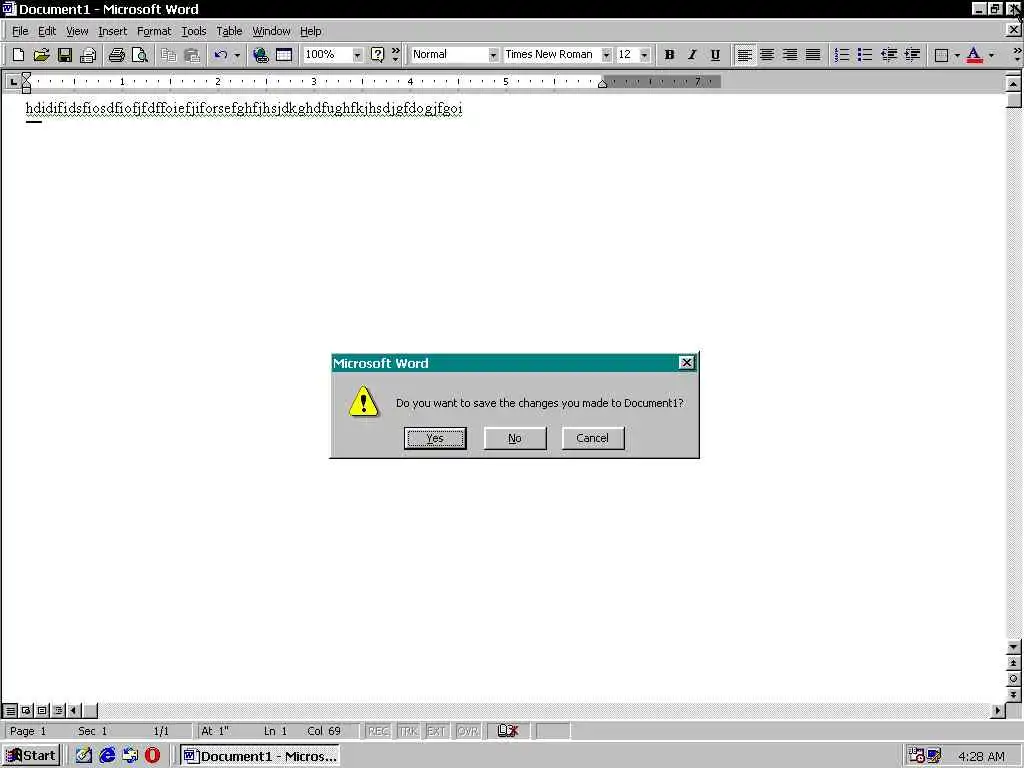Increase the paragraph indent
Viewport: 1024px width, 768px height.
point(912,55)
